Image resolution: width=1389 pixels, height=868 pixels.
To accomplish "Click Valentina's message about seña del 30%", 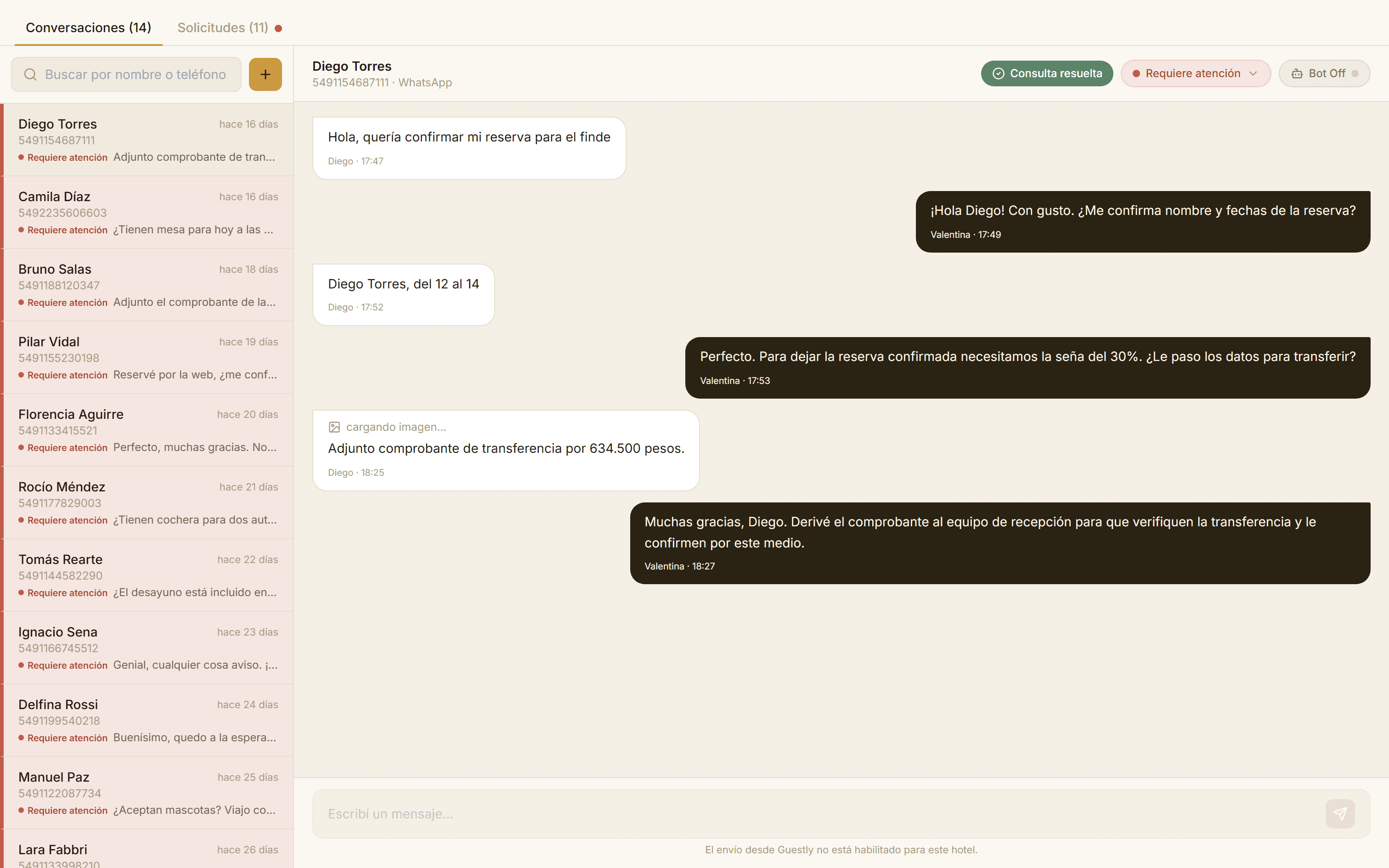I will click(1028, 367).
